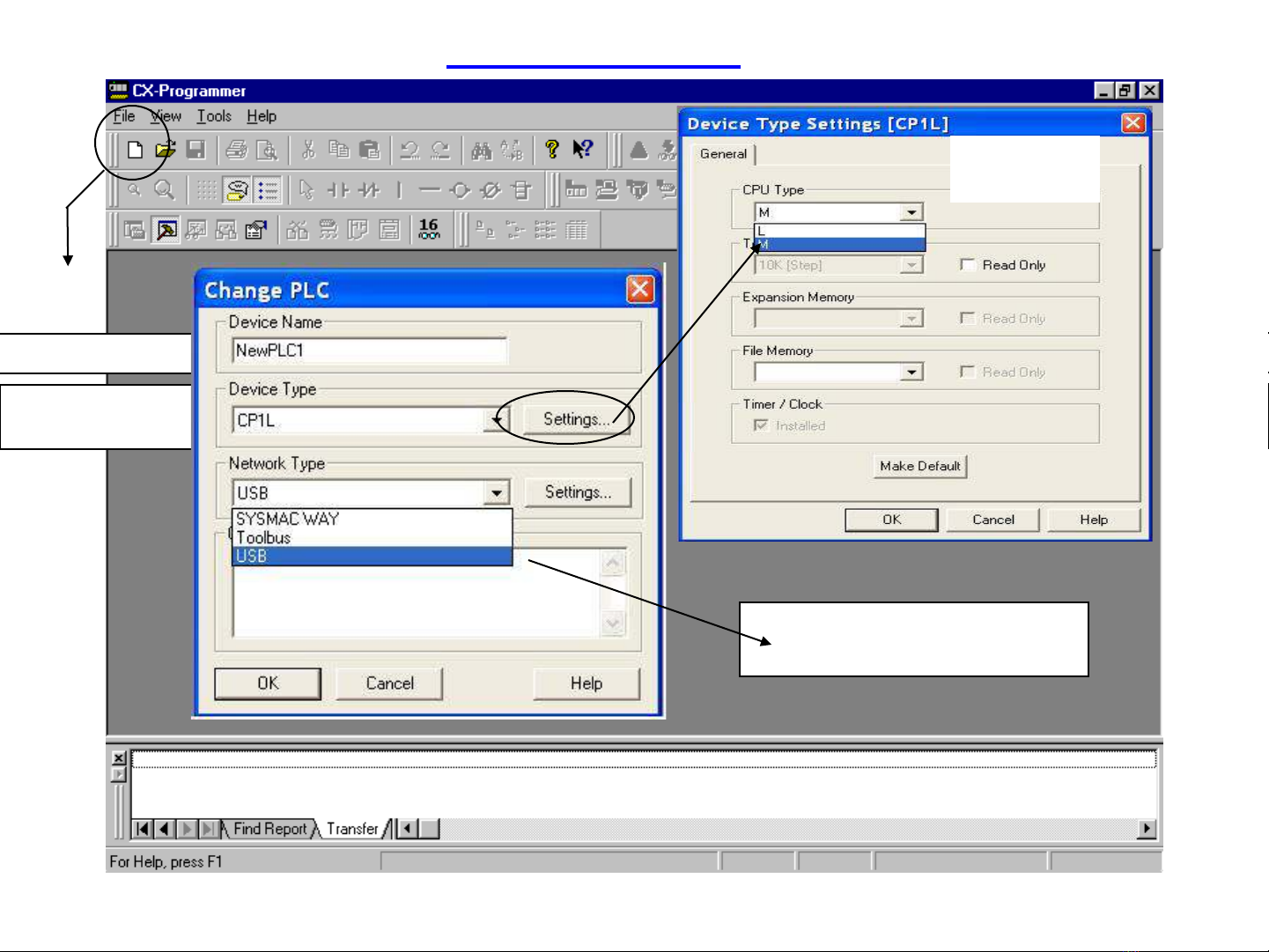Click Cancel in the Change PLC dialog
The width and height of the screenshot is (1269, 952).
point(389,683)
